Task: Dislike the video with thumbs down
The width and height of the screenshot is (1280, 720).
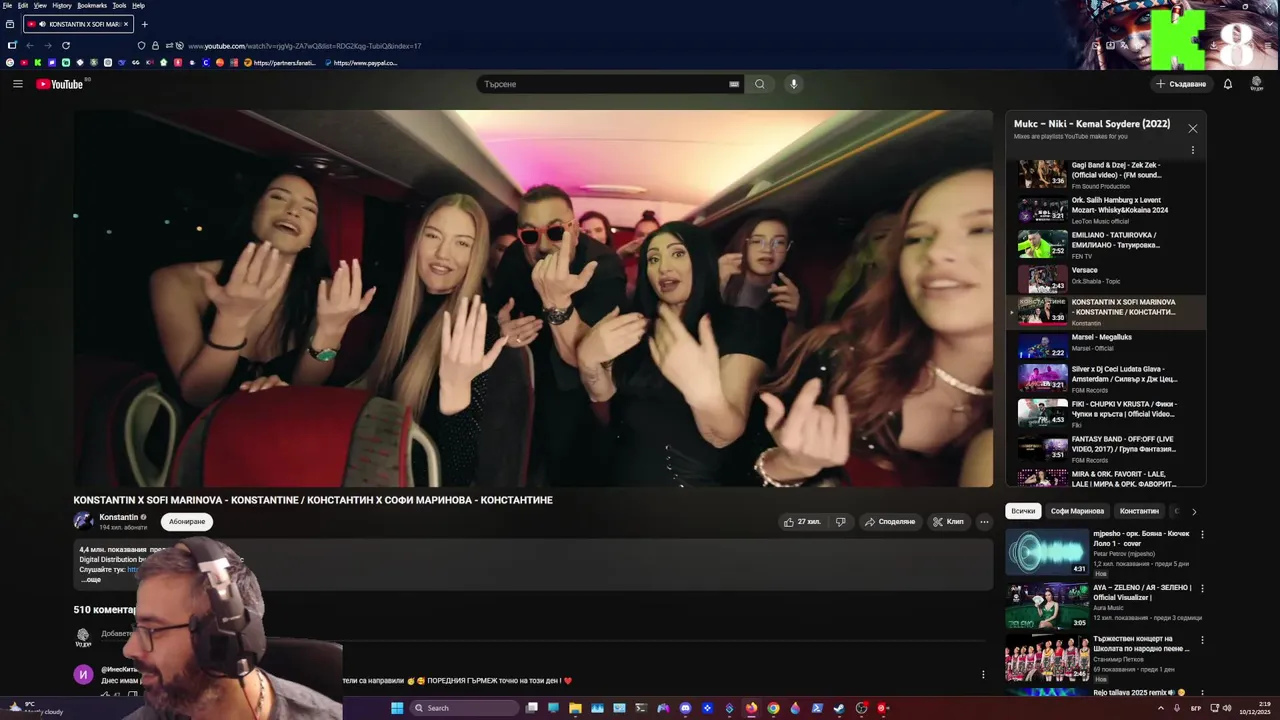Action: click(841, 521)
